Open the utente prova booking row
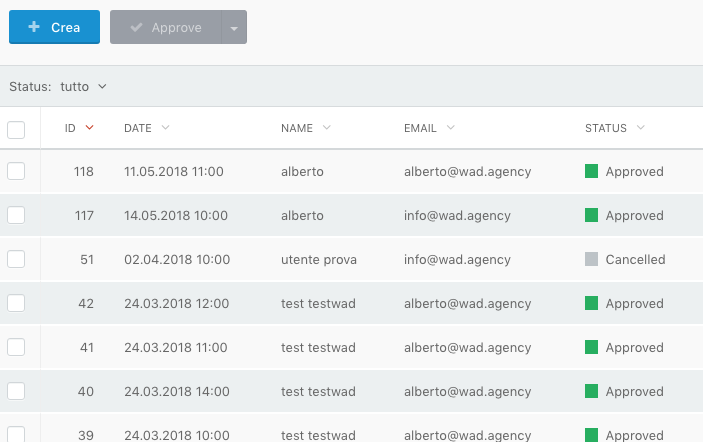The width and height of the screenshot is (703, 442). click(x=319, y=259)
